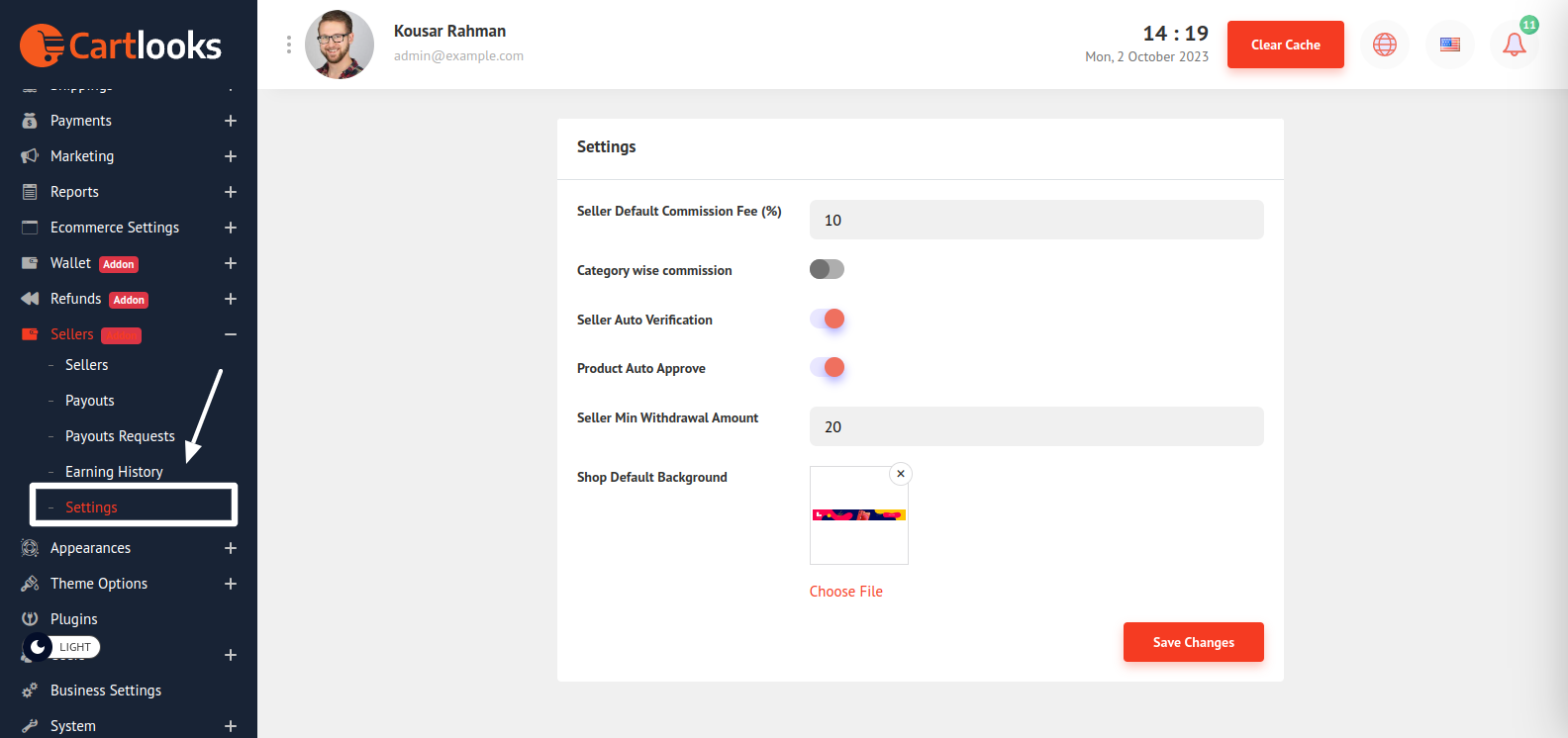This screenshot has height=738, width=1568.
Task: Select Earning History in the sidebar
Action: coord(114,472)
